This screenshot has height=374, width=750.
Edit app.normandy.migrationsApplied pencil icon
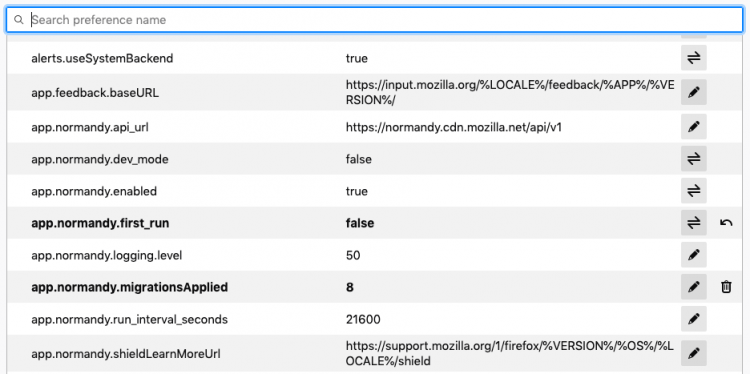(694, 287)
